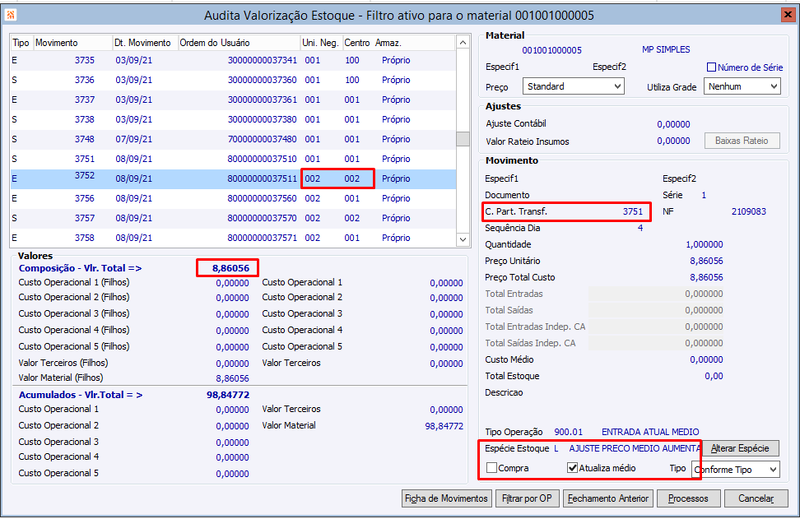
Task: Close the Audita Valorização Estoque window
Action: (788, 15)
